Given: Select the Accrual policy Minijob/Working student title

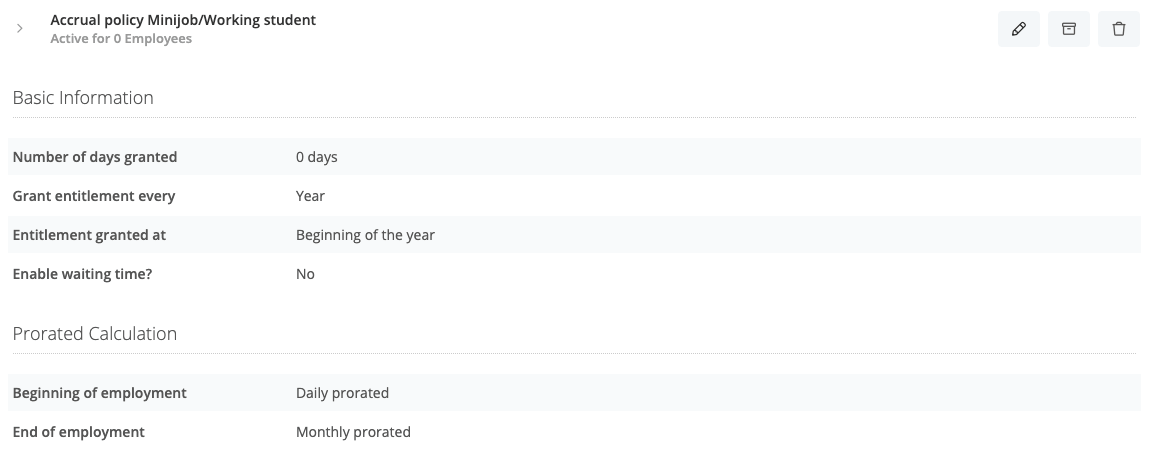Looking at the screenshot, I should pyautogui.click(x=183, y=20).
